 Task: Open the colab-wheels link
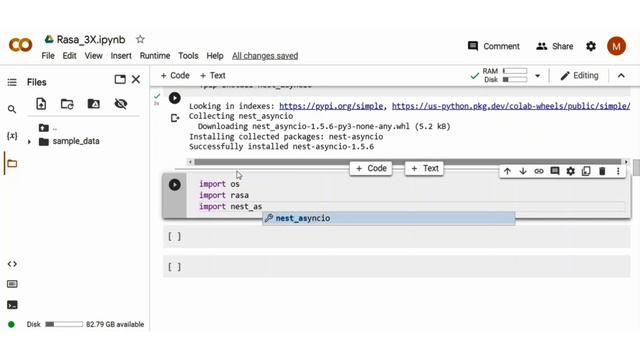click(x=511, y=106)
